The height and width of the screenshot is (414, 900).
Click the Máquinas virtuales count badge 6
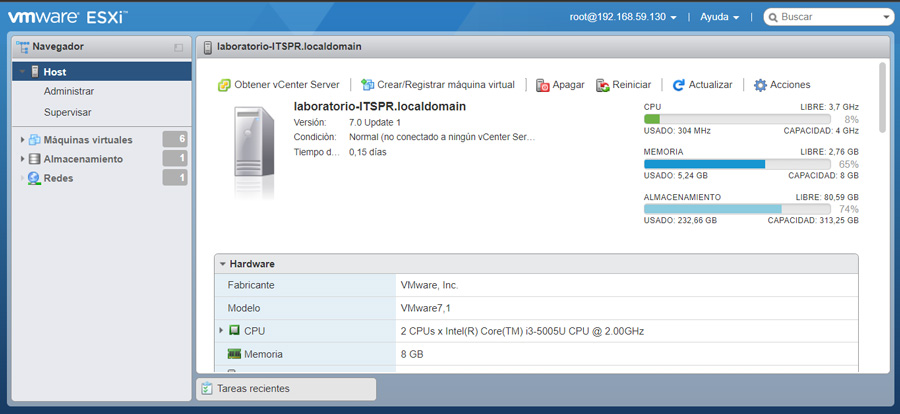click(x=175, y=139)
